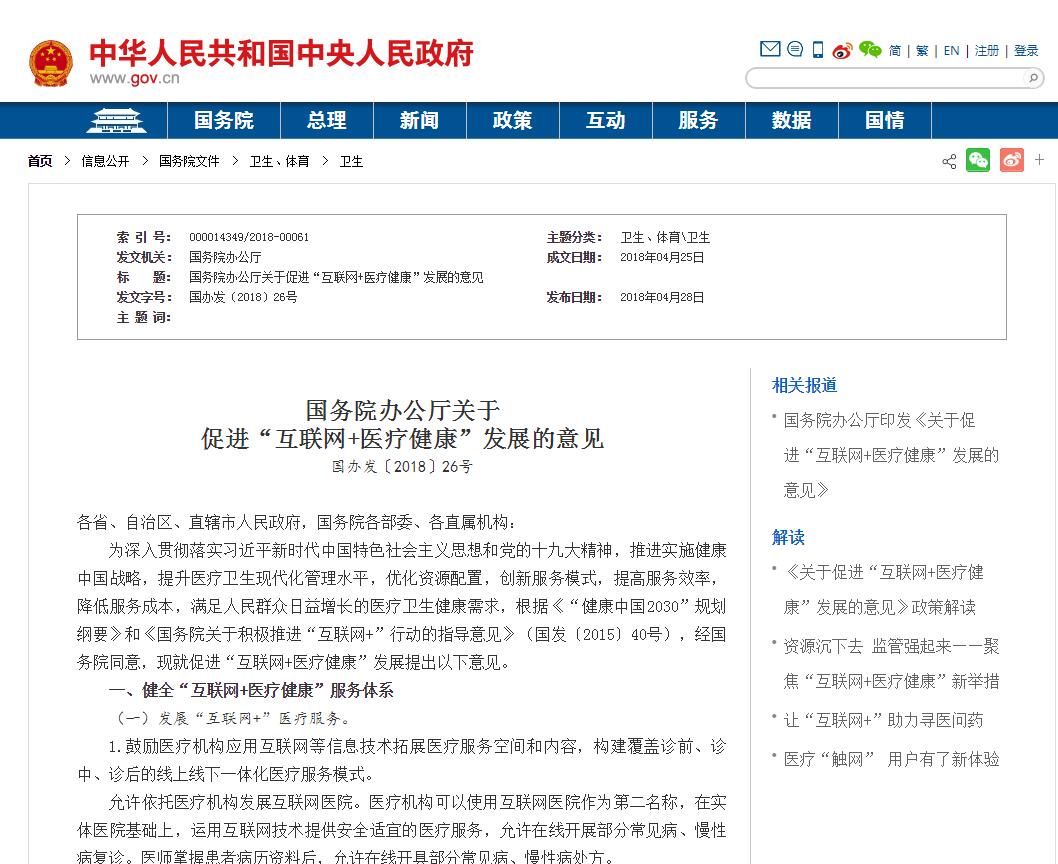Switch site language to EN
This screenshot has width=1058, height=864.
(951, 51)
